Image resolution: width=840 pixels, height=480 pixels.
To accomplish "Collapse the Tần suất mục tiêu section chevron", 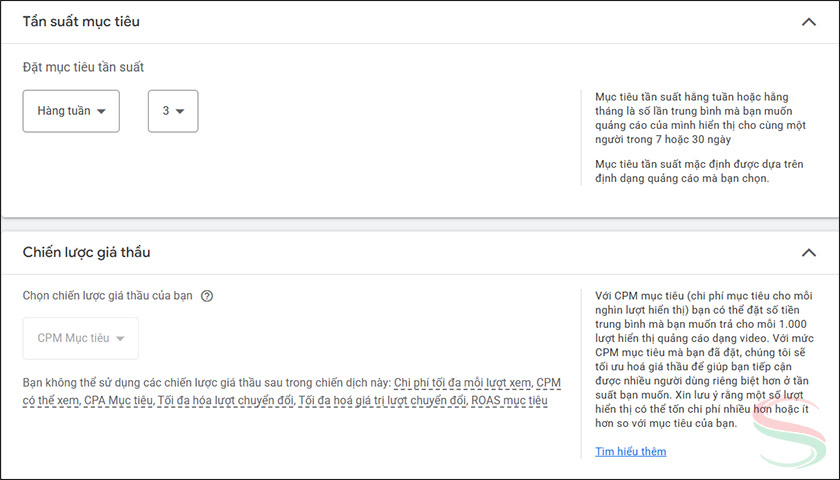I will click(x=808, y=22).
